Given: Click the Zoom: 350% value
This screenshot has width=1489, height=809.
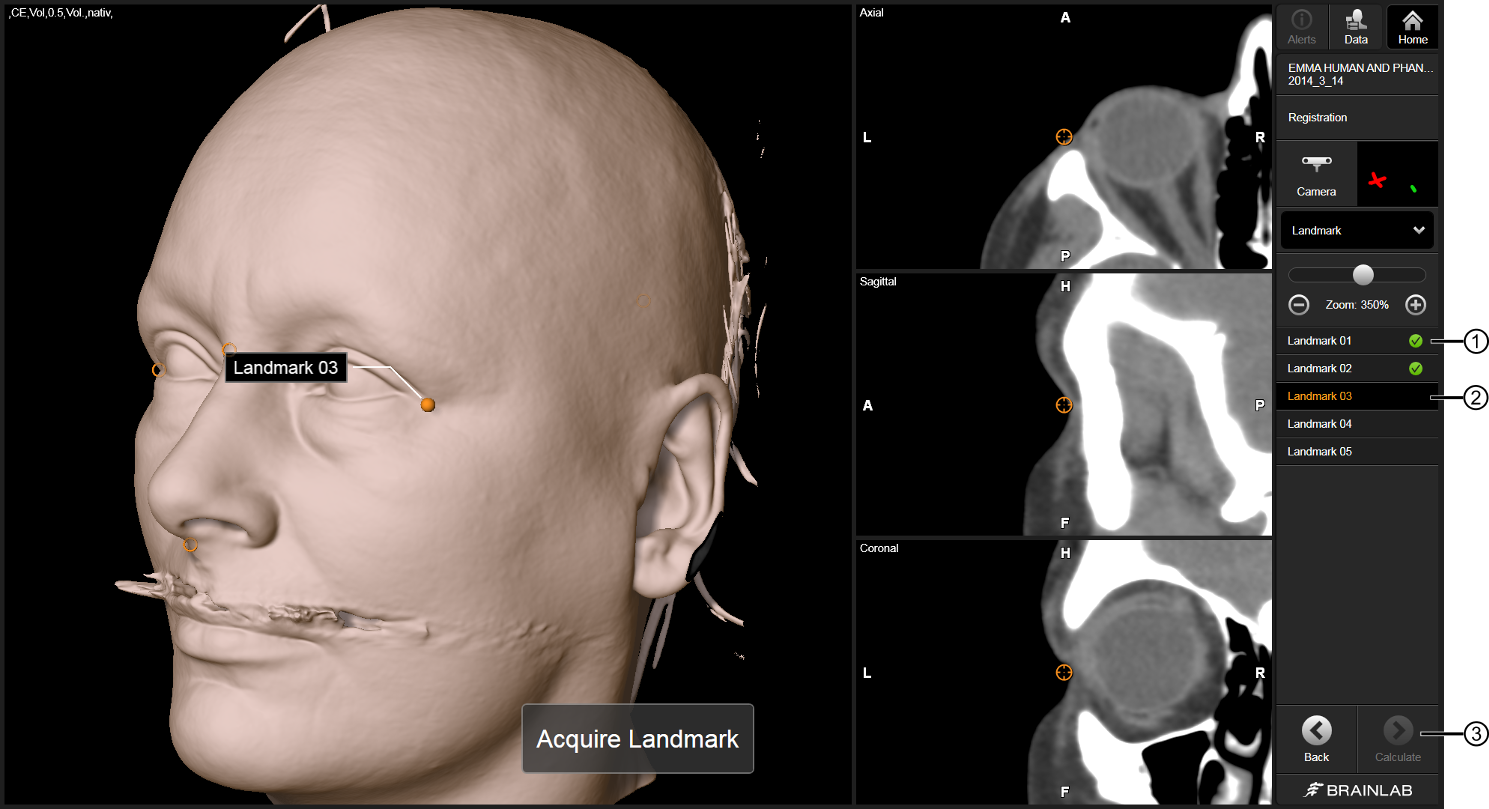Looking at the screenshot, I should point(1357,305).
